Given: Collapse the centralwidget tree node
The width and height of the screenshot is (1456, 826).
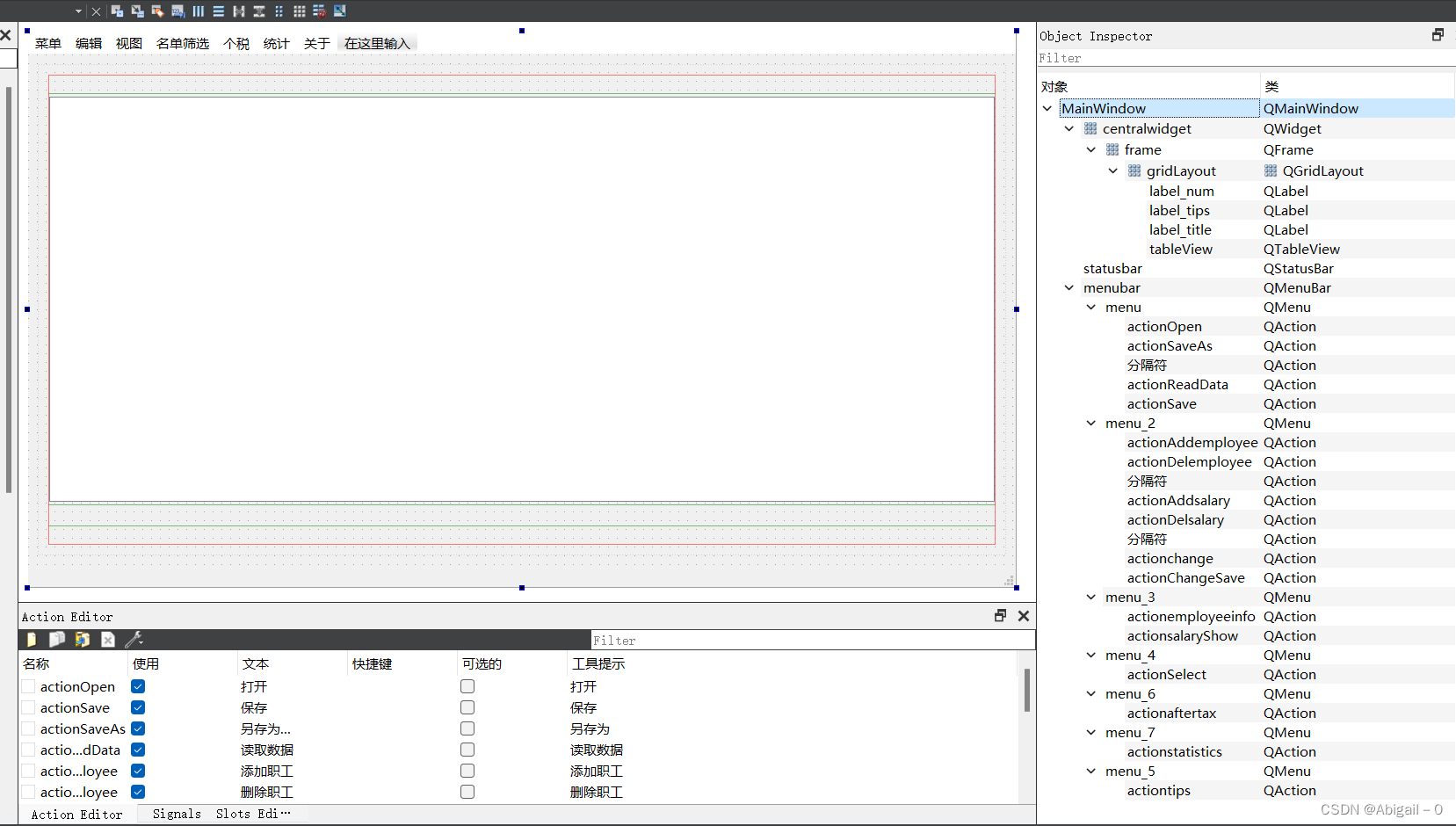Looking at the screenshot, I should [x=1069, y=129].
